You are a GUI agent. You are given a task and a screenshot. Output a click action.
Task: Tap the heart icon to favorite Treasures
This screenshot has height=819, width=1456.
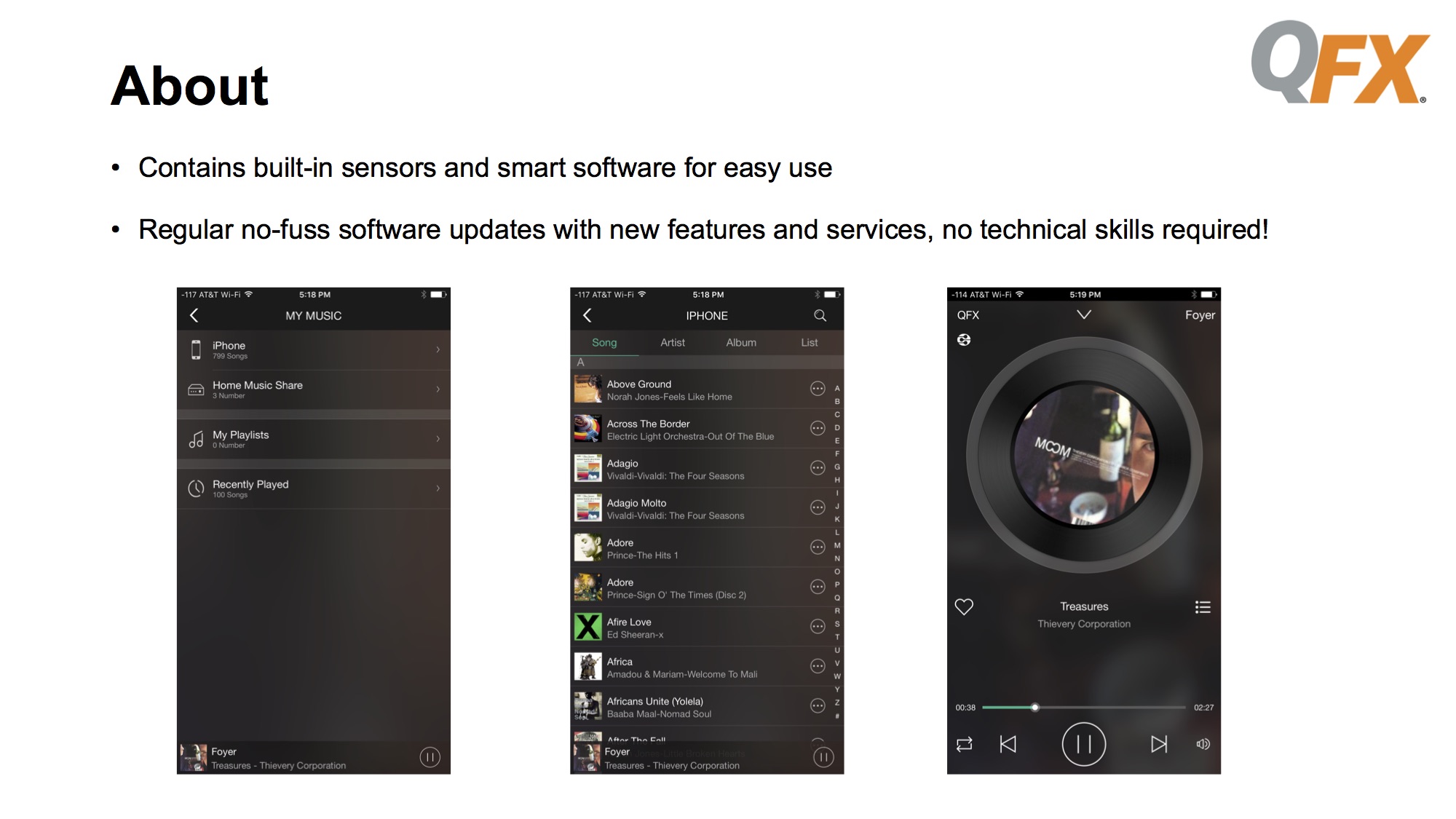(964, 606)
